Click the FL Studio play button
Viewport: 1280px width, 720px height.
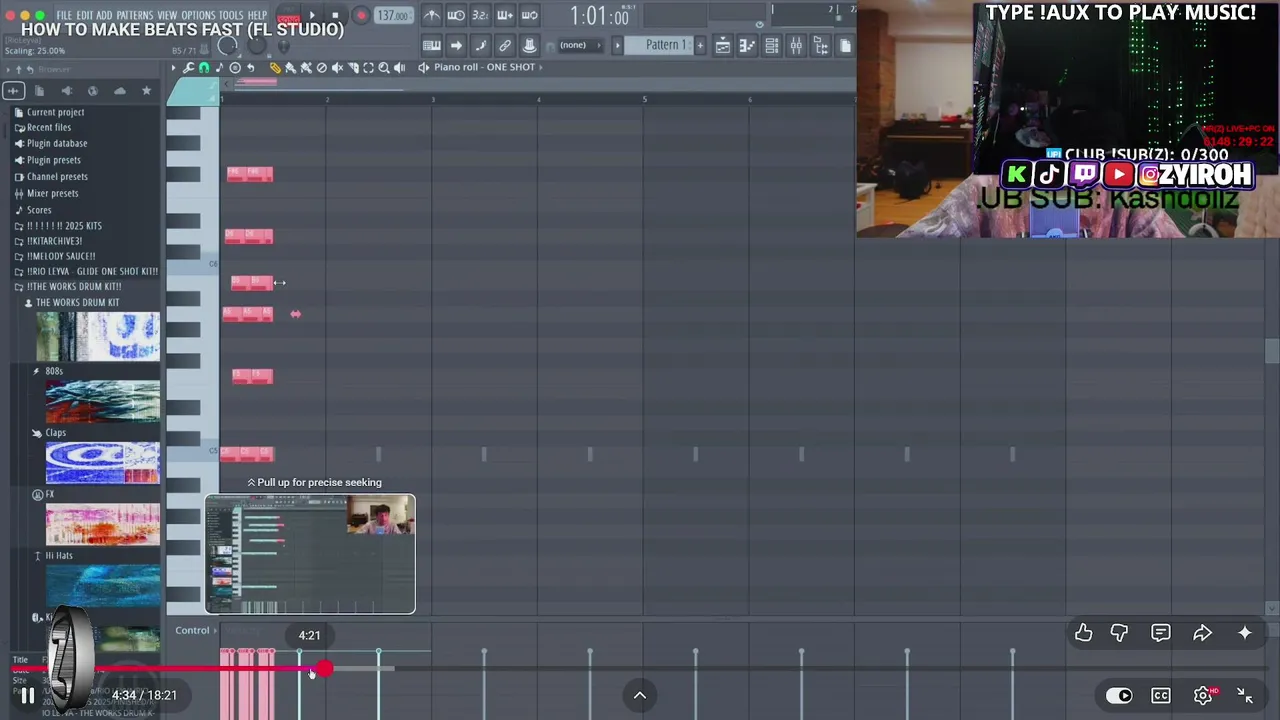(312, 15)
